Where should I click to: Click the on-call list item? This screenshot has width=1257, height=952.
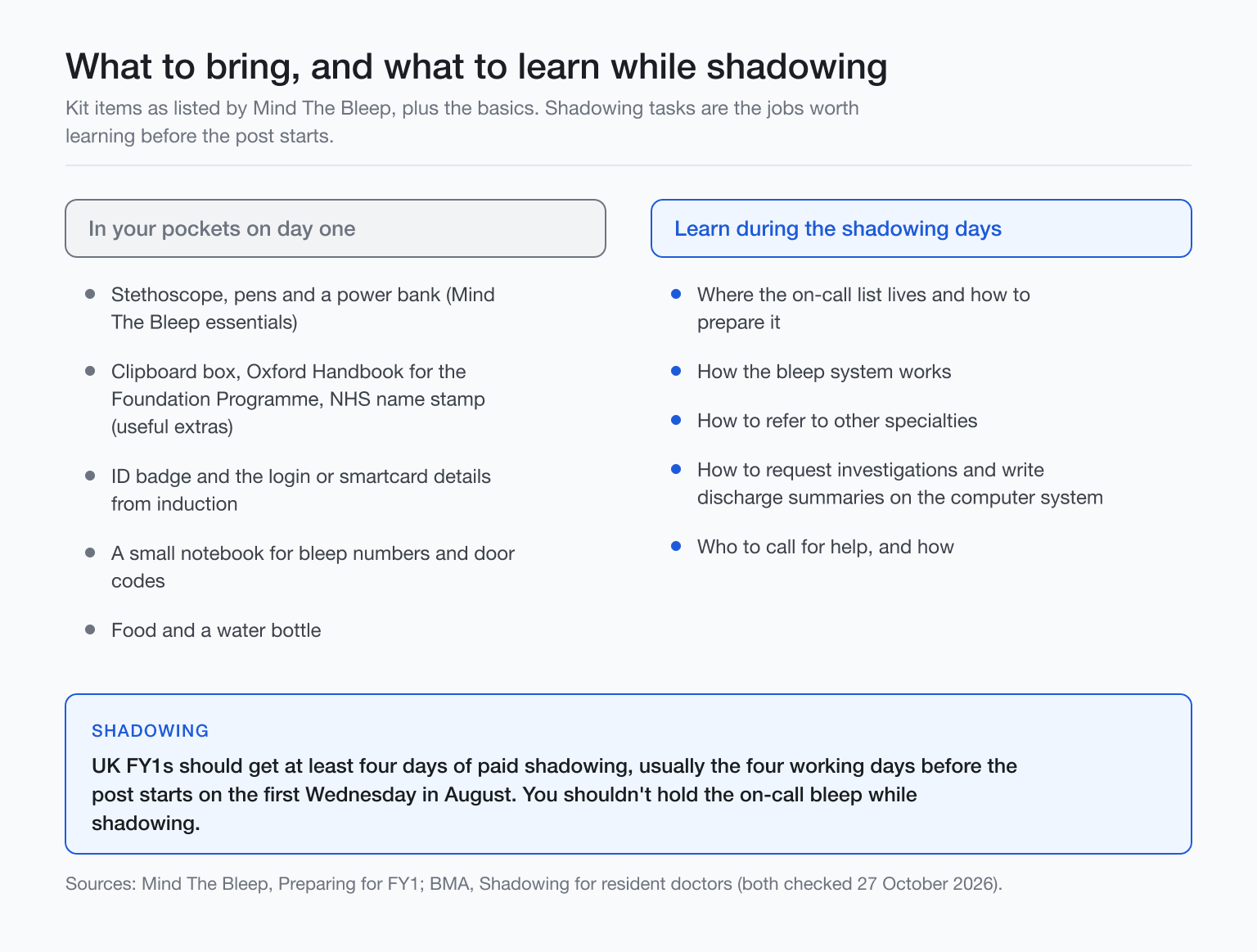(863, 309)
